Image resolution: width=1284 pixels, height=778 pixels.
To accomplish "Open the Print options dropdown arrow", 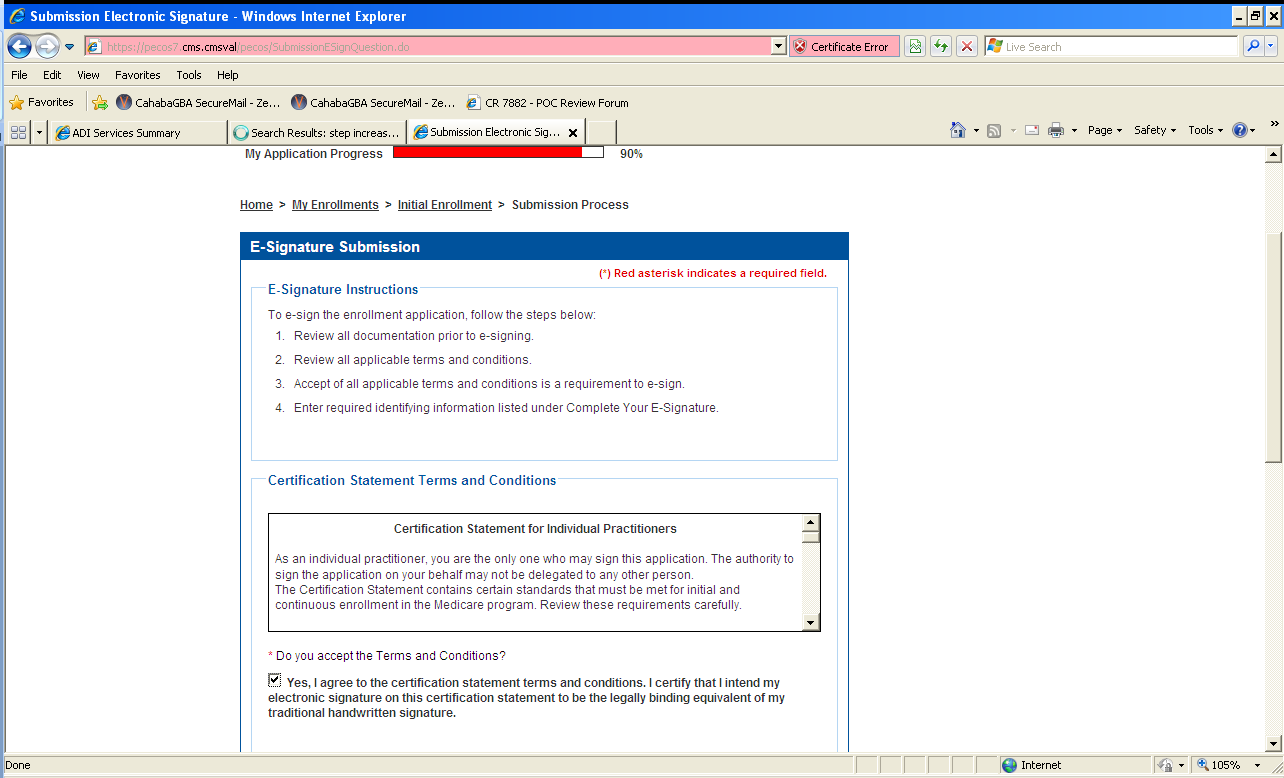I will pos(1074,131).
